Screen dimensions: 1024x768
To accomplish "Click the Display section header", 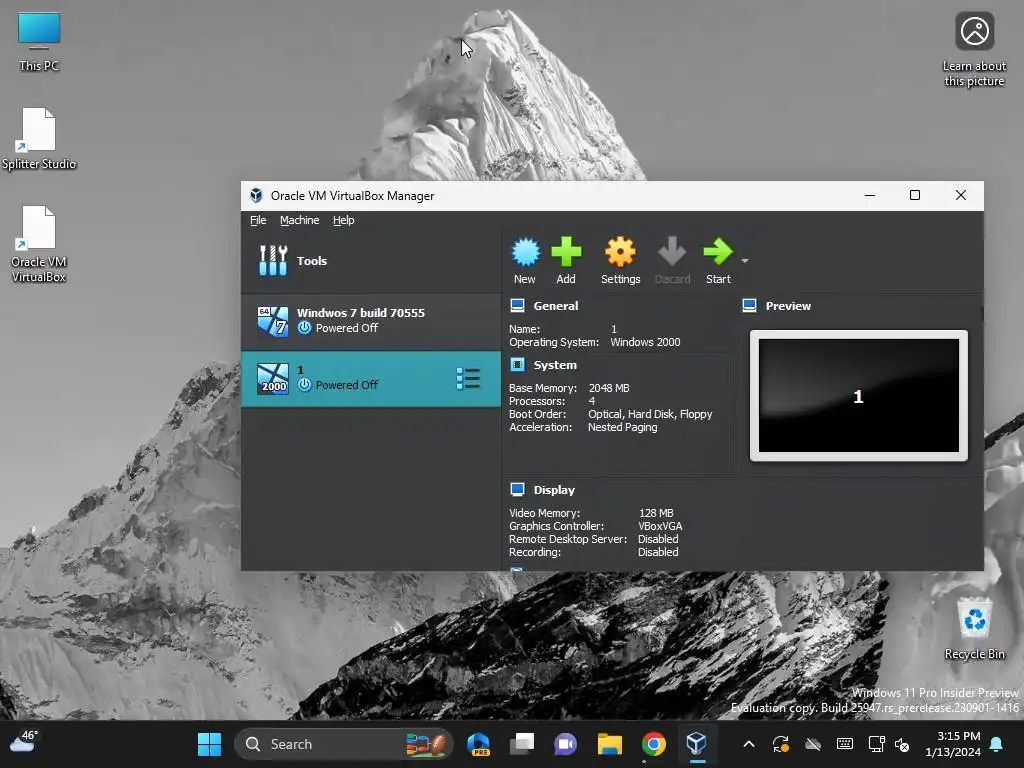I will (x=554, y=490).
